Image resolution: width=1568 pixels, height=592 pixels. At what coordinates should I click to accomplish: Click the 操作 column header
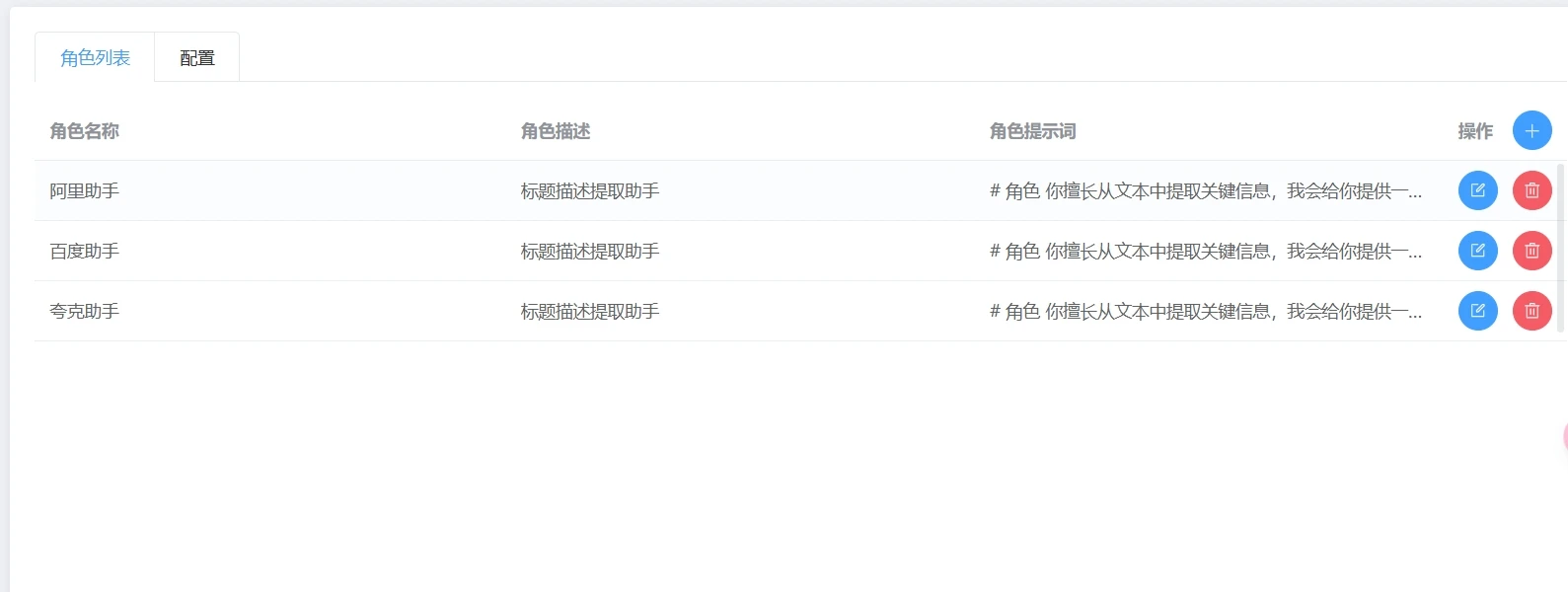(x=1475, y=131)
